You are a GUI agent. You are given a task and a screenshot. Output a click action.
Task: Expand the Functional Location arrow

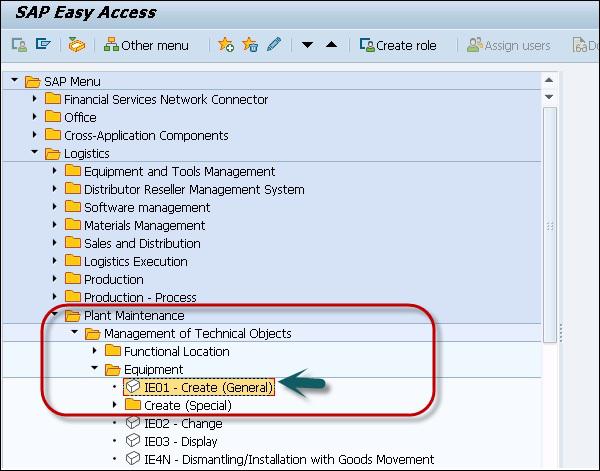click(x=95, y=350)
